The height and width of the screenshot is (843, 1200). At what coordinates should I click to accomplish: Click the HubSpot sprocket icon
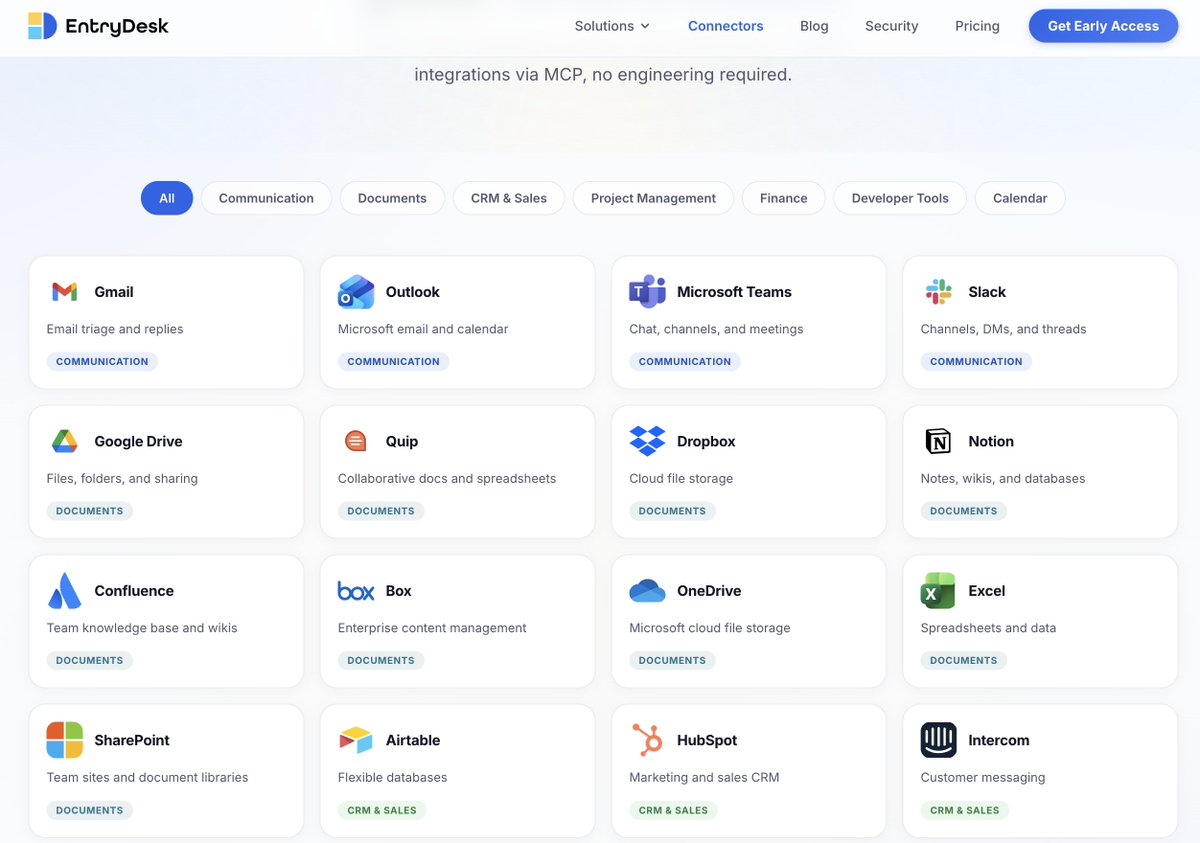[647, 740]
